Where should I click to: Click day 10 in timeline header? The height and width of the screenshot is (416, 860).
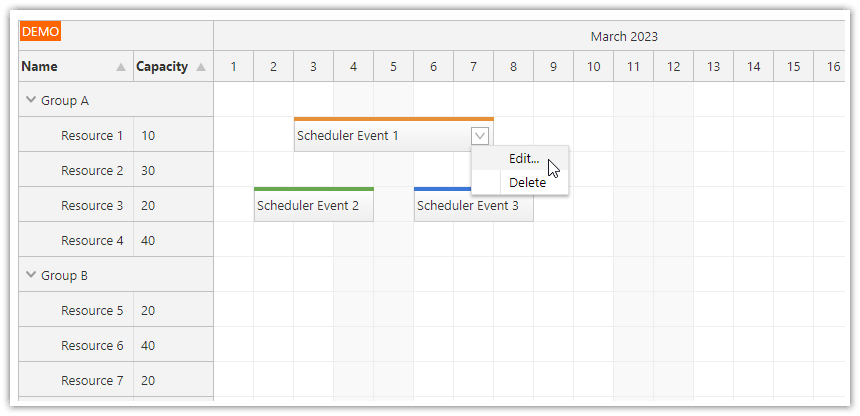tap(593, 67)
